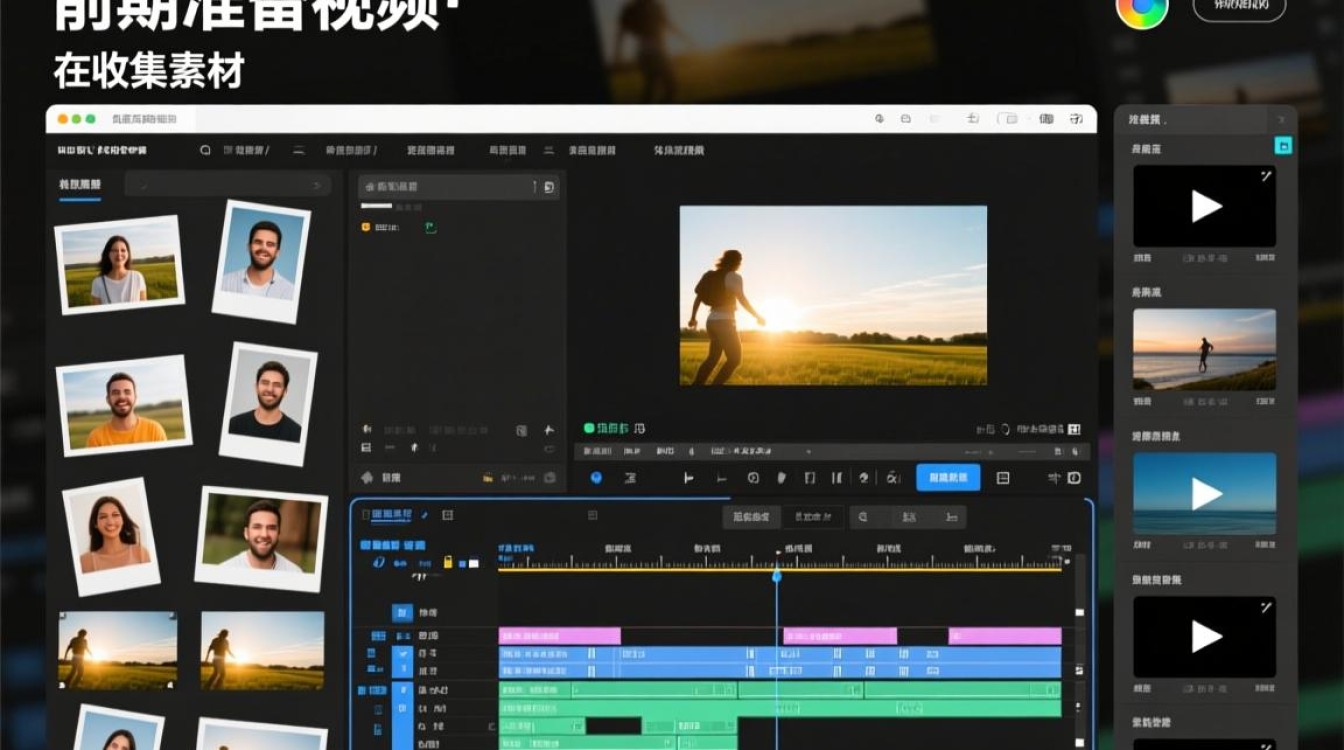Click the mark-in bracket icon in editing toolbar
This screenshot has width=1344, height=750.
click(x=688, y=478)
